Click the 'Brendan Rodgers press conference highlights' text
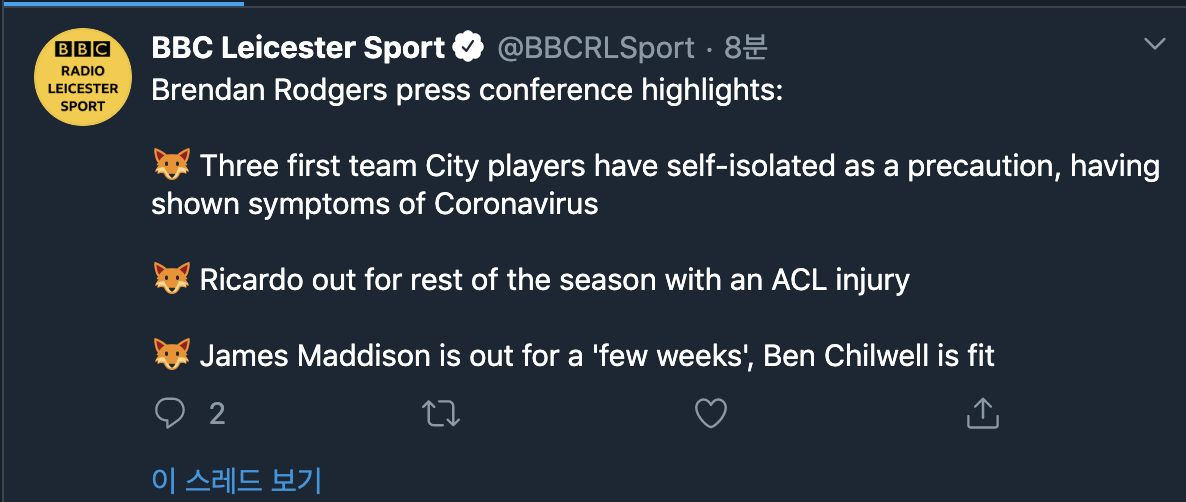 (x=467, y=90)
